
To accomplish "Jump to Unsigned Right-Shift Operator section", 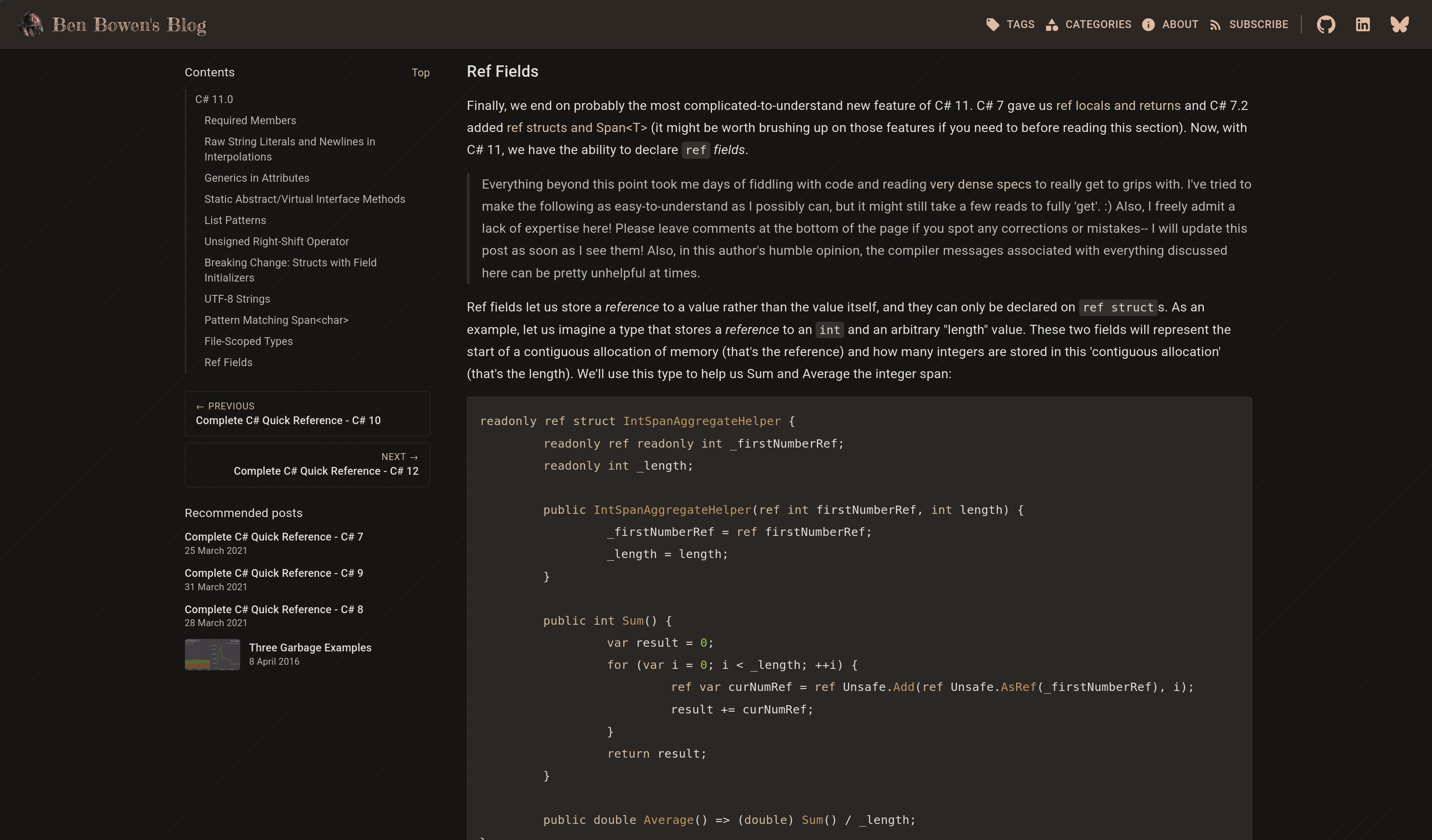I will [x=277, y=242].
